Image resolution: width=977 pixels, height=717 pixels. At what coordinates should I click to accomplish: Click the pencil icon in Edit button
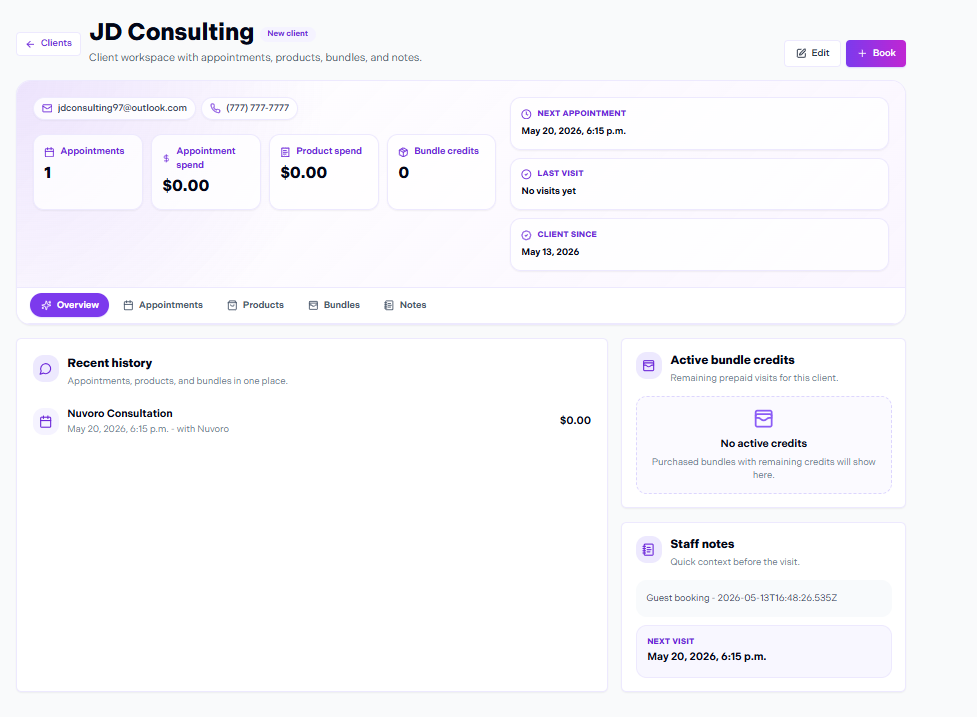(801, 54)
